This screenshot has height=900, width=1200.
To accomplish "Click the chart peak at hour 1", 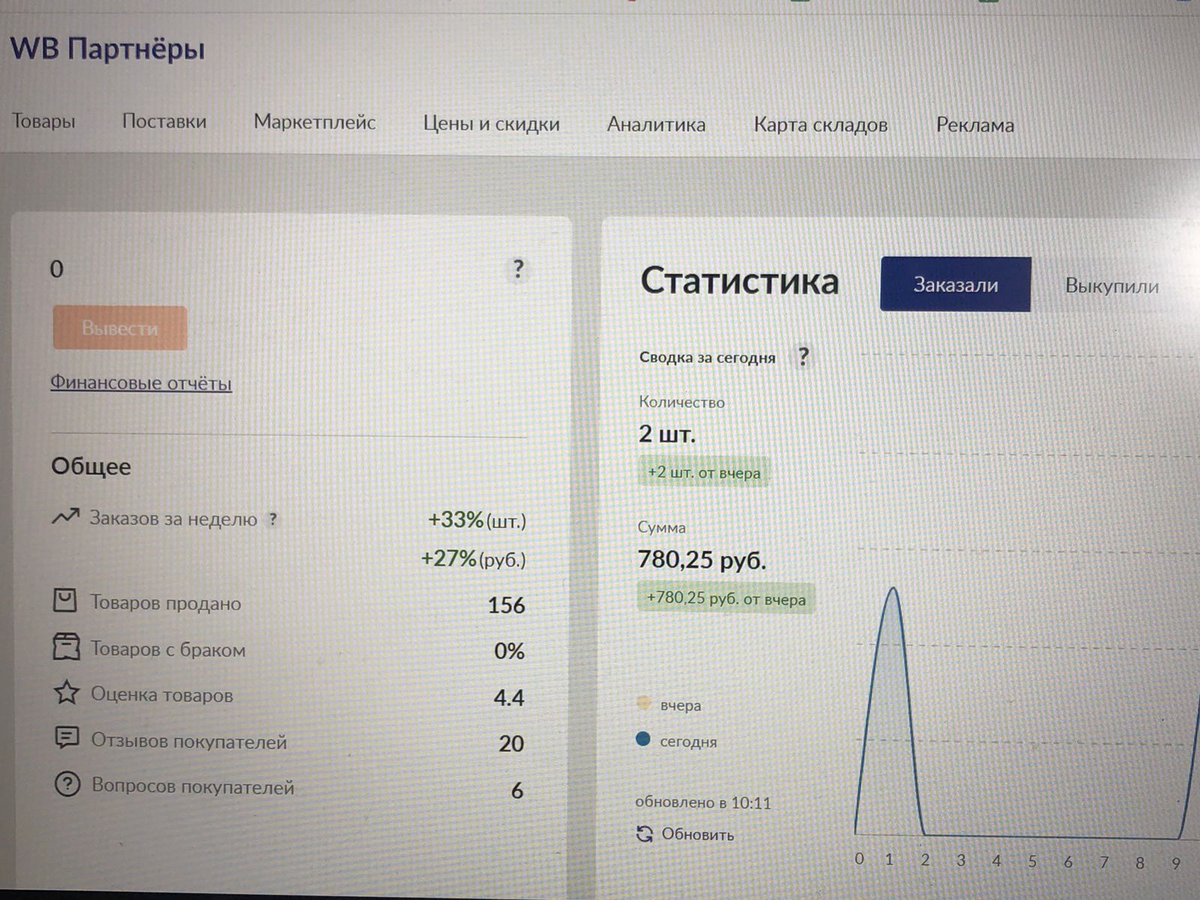I will [892, 590].
